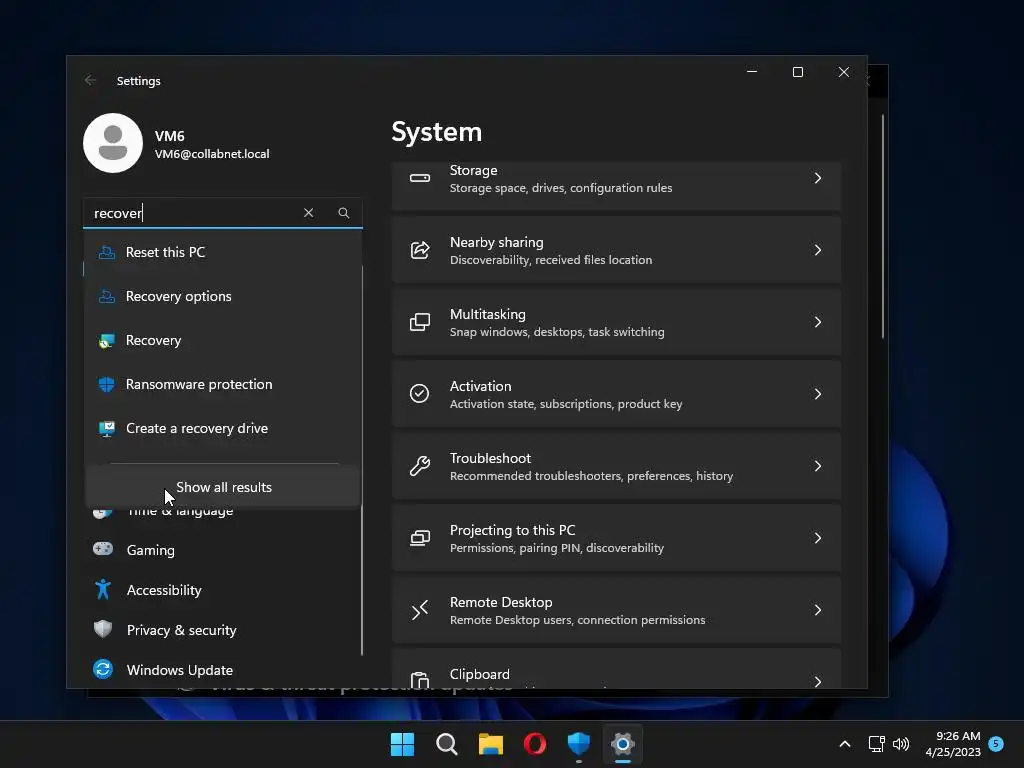Click the Reset this PC result icon

click(106, 252)
